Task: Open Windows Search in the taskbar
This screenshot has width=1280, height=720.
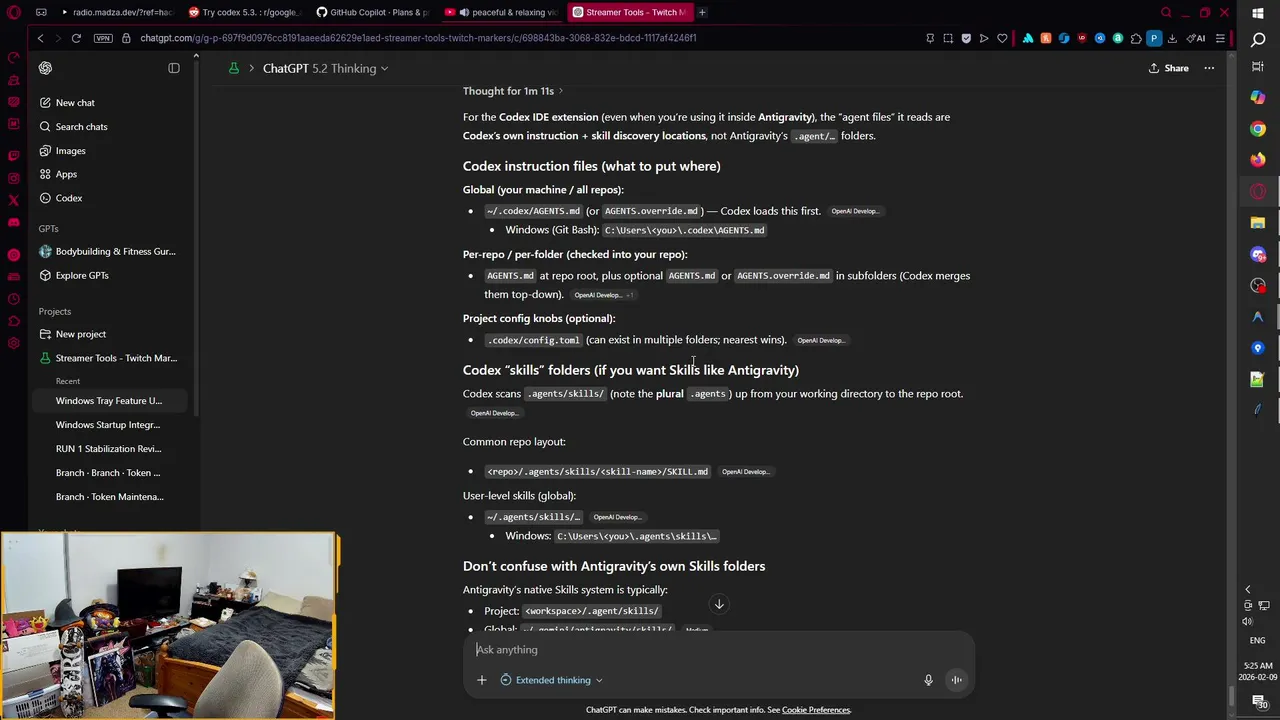Action: click(x=1258, y=39)
